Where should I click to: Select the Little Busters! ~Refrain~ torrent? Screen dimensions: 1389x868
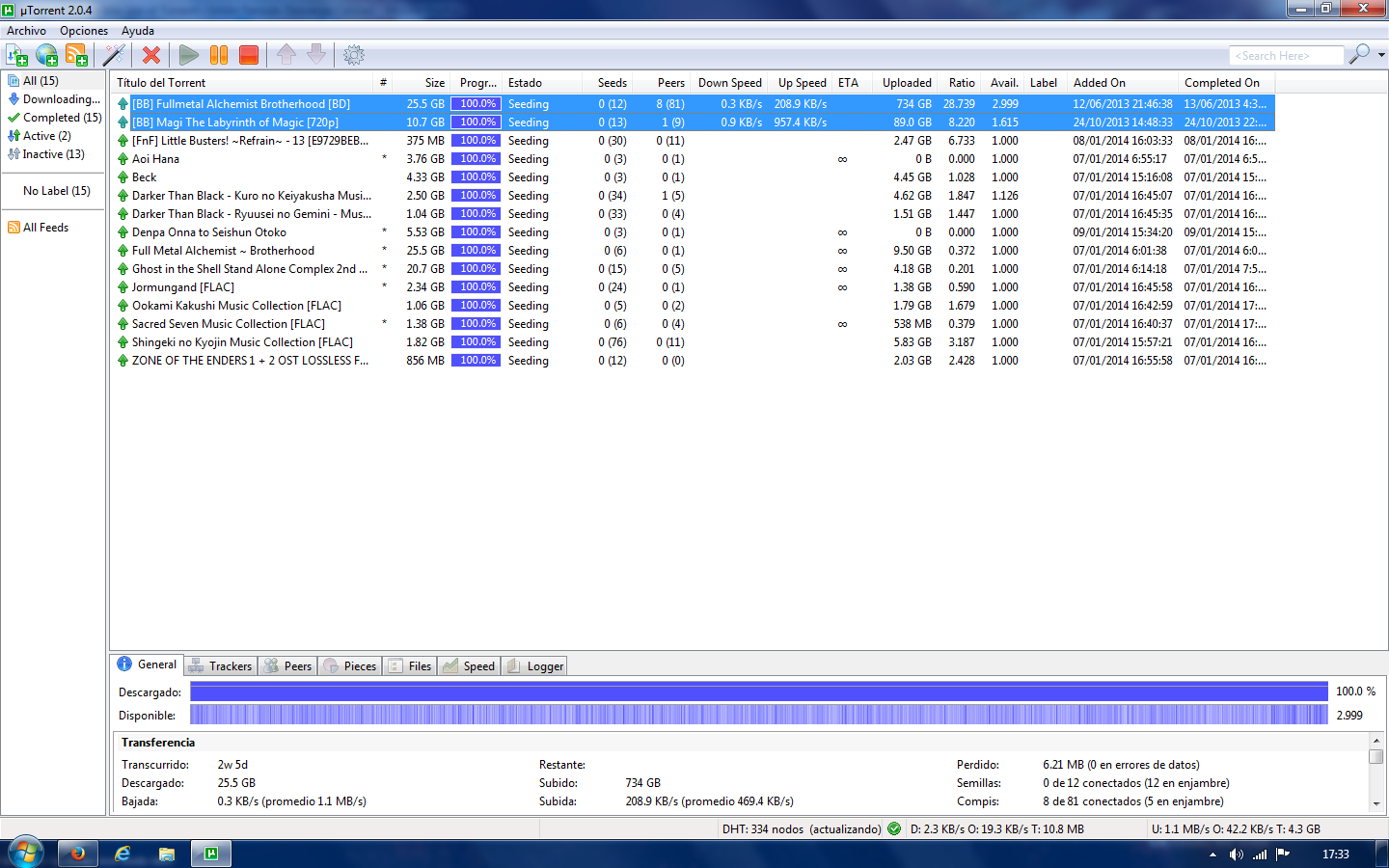pos(693,141)
